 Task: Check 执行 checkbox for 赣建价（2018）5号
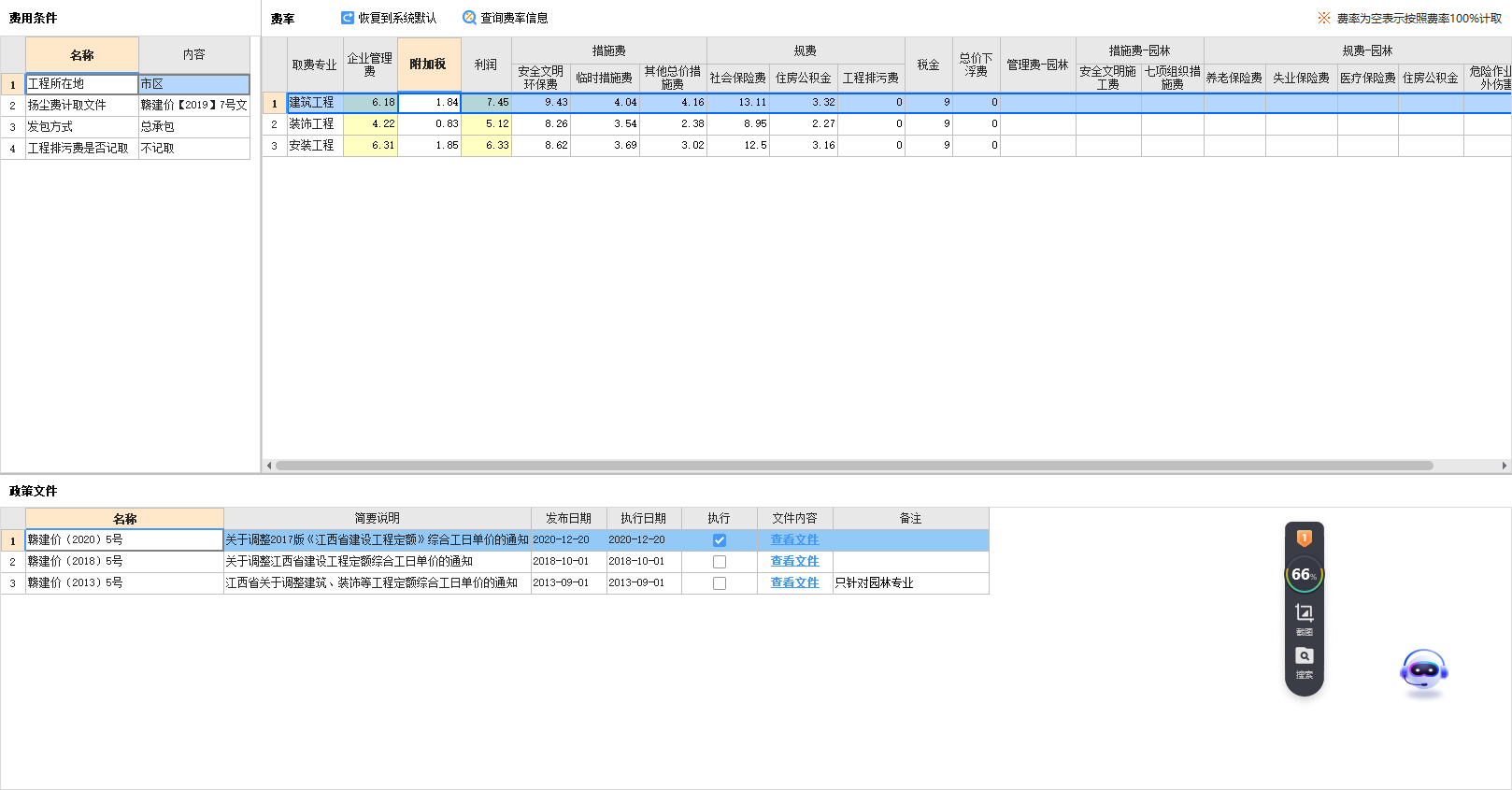pyautogui.click(x=720, y=562)
